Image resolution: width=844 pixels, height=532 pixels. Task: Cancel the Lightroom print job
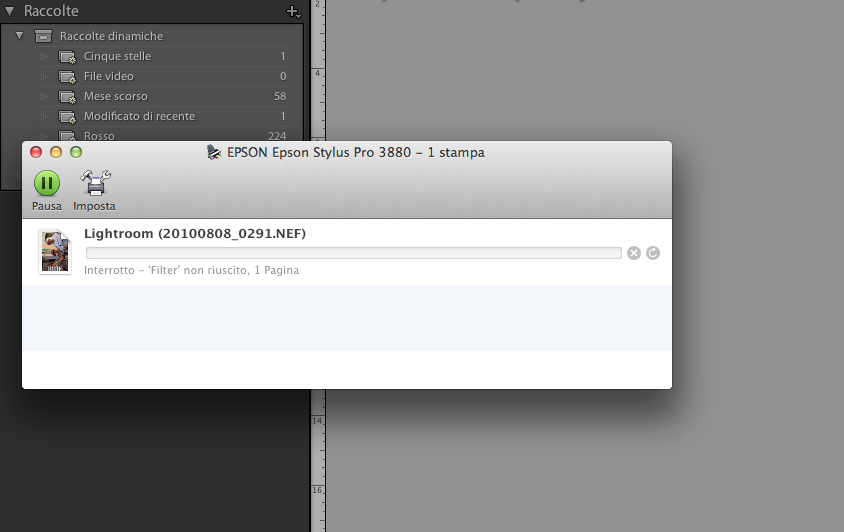click(x=634, y=253)
